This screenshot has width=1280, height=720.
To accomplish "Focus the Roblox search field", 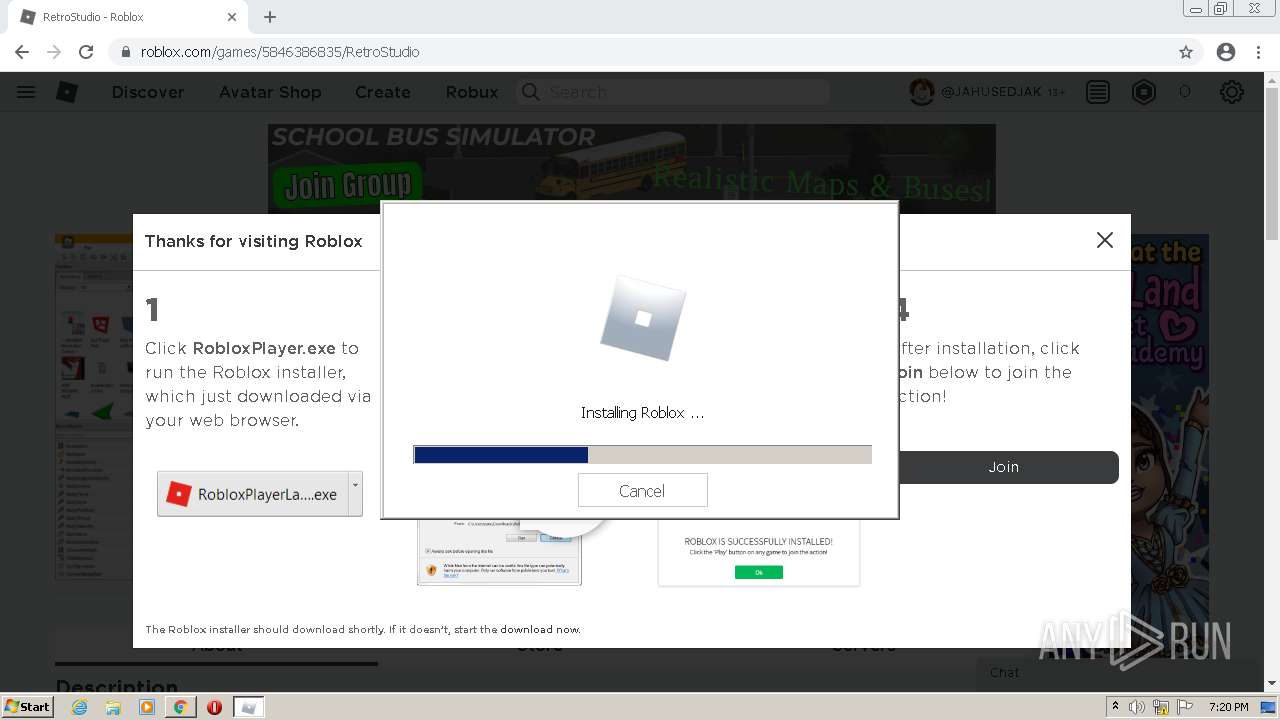I will pyautogui.click(x=674, y=92).
